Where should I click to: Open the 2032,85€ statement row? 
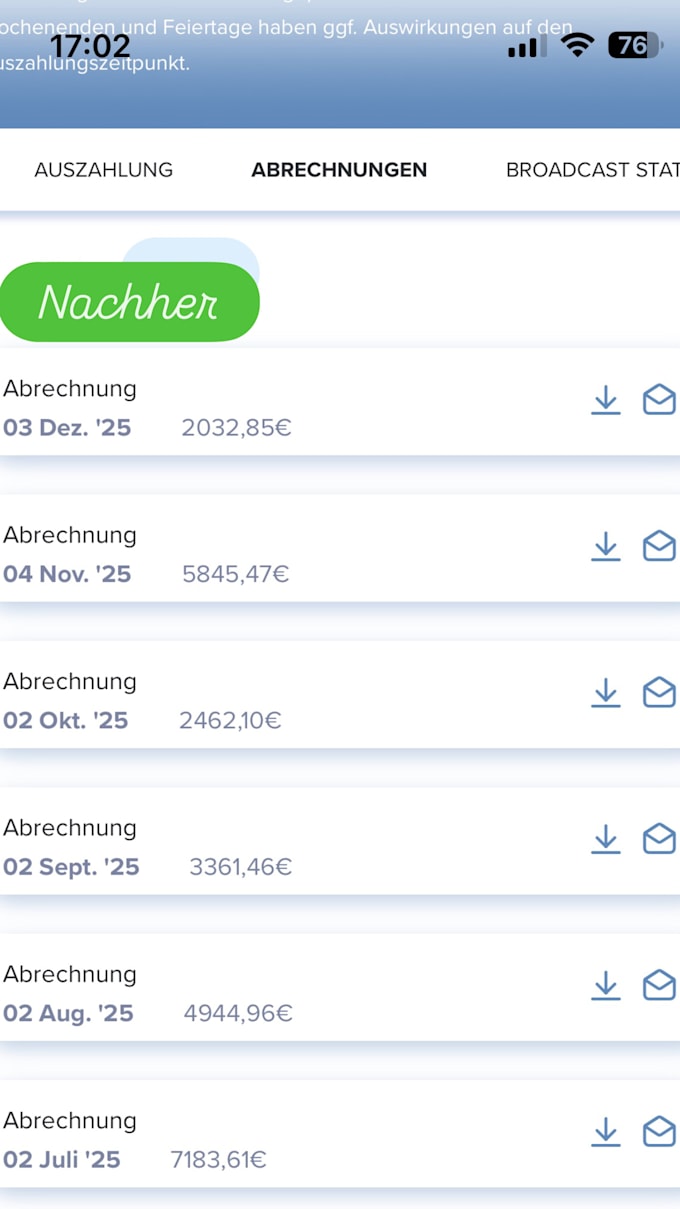(340, 402)
